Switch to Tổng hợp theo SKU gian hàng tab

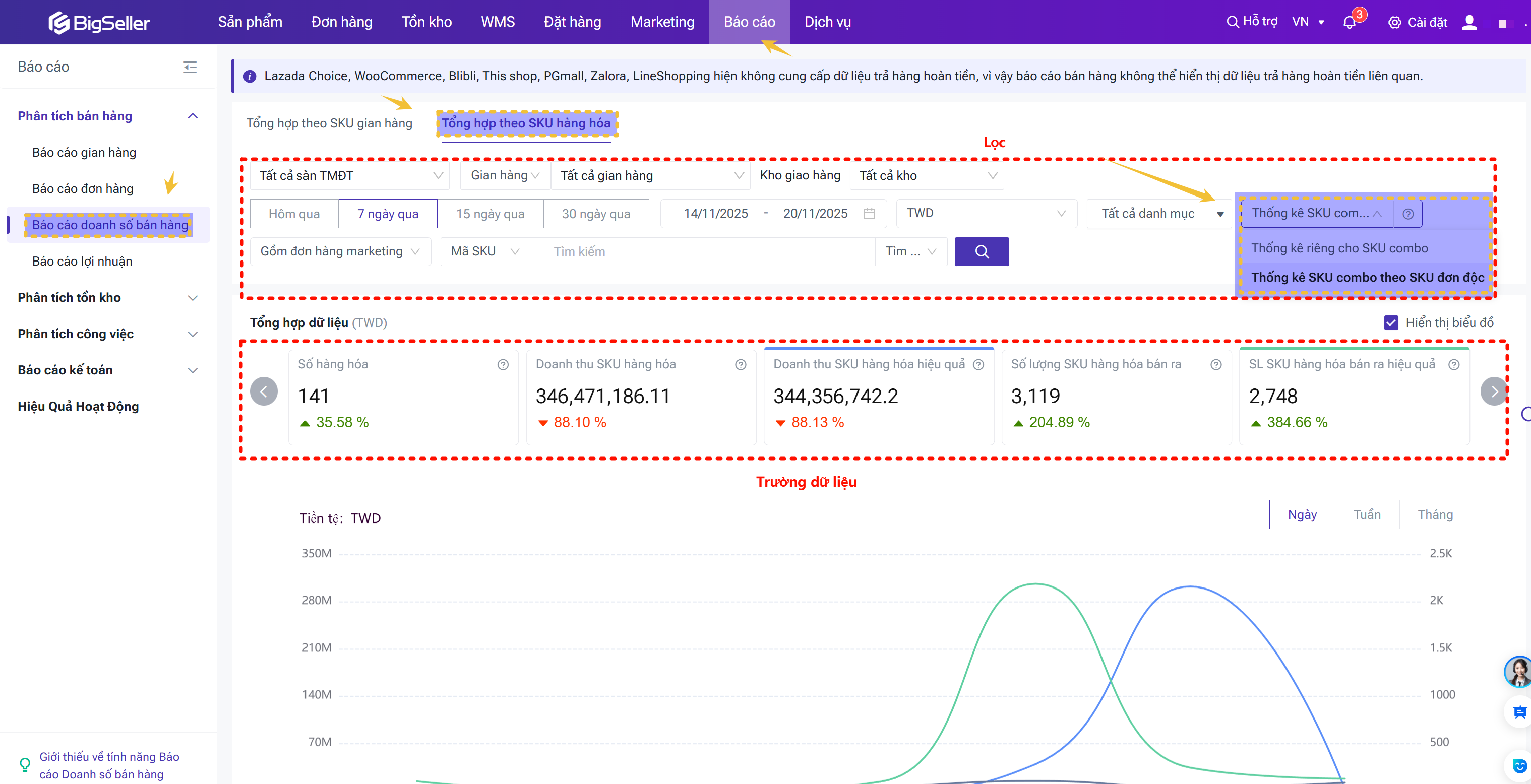(x=329, y=123)
